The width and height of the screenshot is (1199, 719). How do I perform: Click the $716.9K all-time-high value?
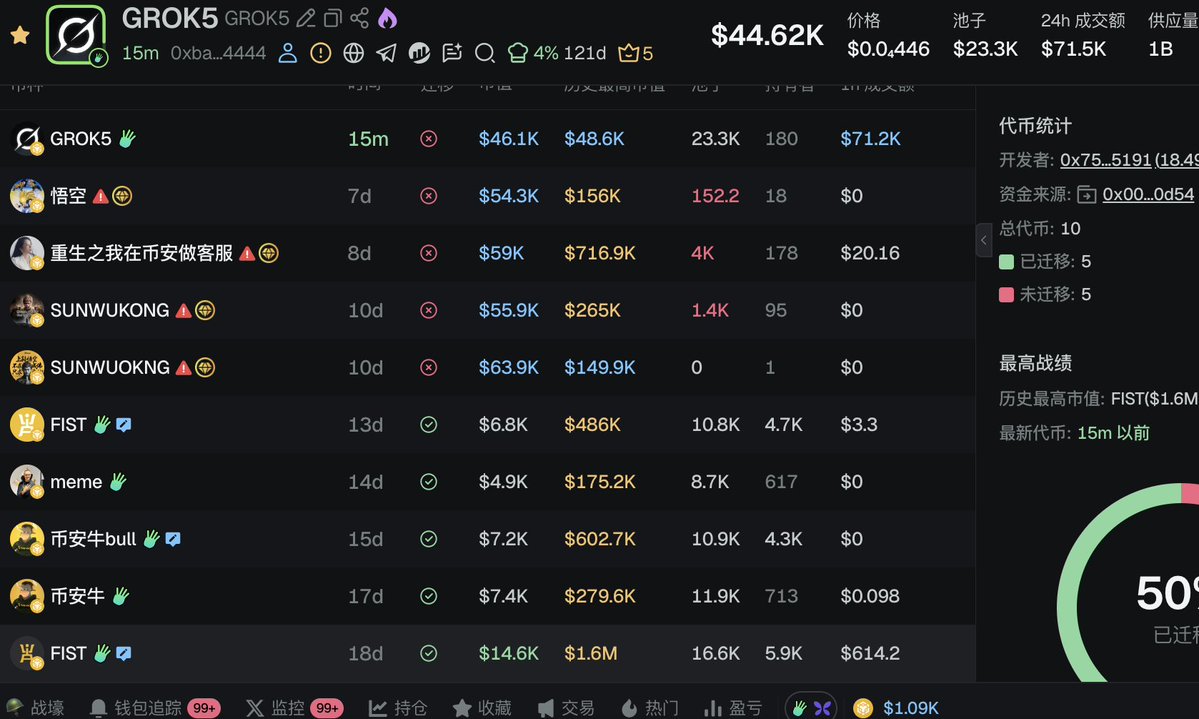click(x=600, y=253)
